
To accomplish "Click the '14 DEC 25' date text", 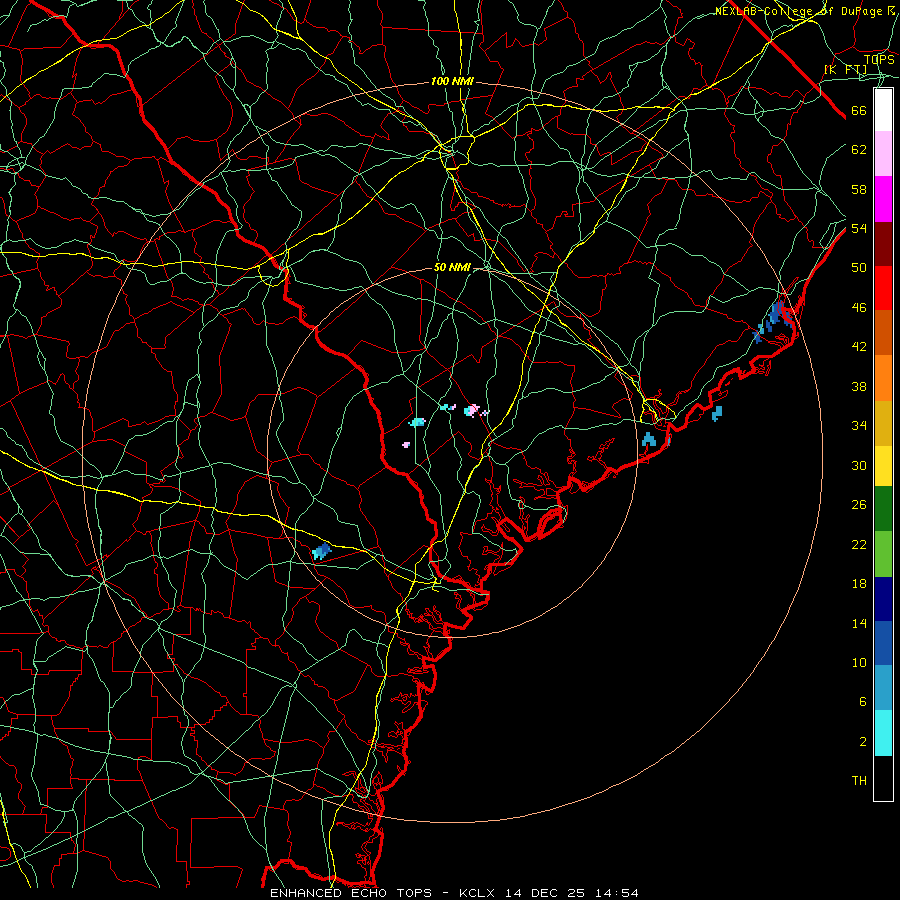I will pyautogui.click(x=545, y=893).
